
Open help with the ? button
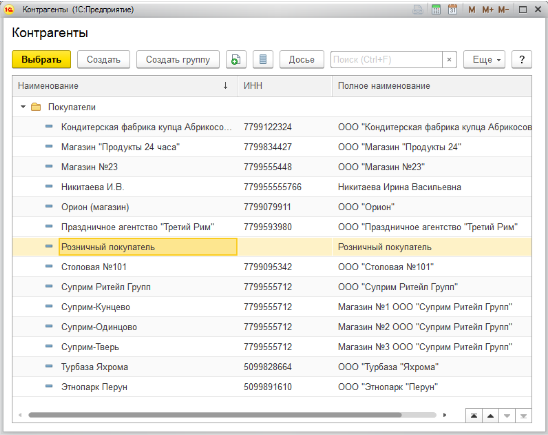522,59
